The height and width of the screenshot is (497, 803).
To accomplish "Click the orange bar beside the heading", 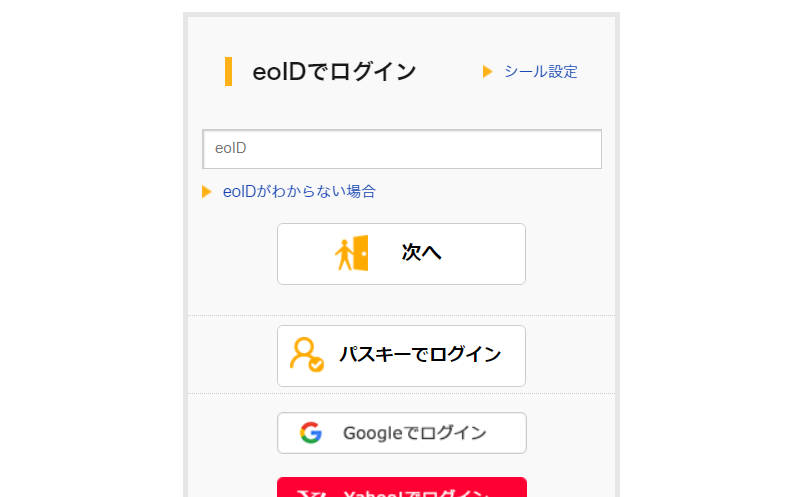I will coord(229,72).
